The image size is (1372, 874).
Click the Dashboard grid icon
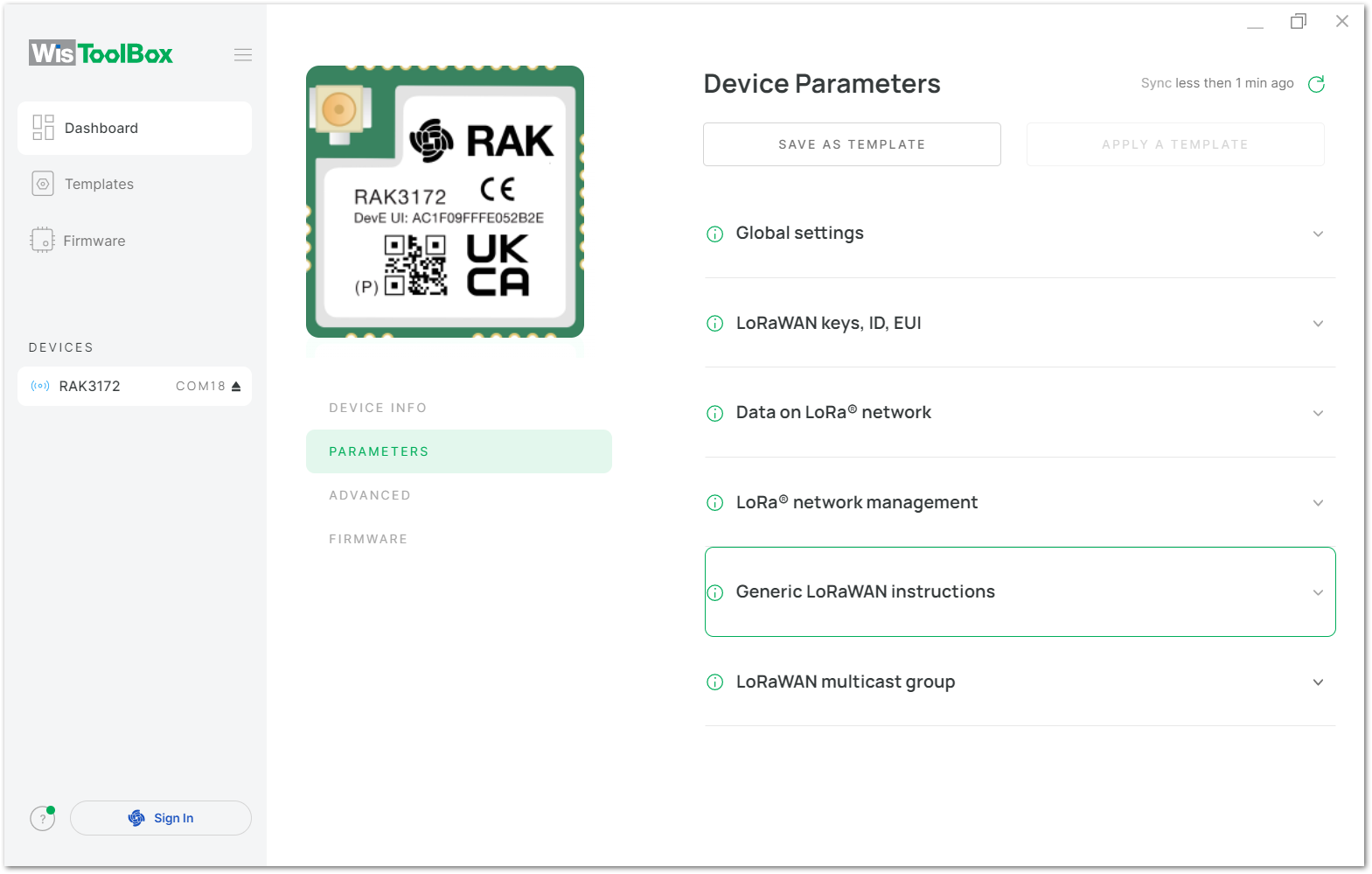coord(43,128)
